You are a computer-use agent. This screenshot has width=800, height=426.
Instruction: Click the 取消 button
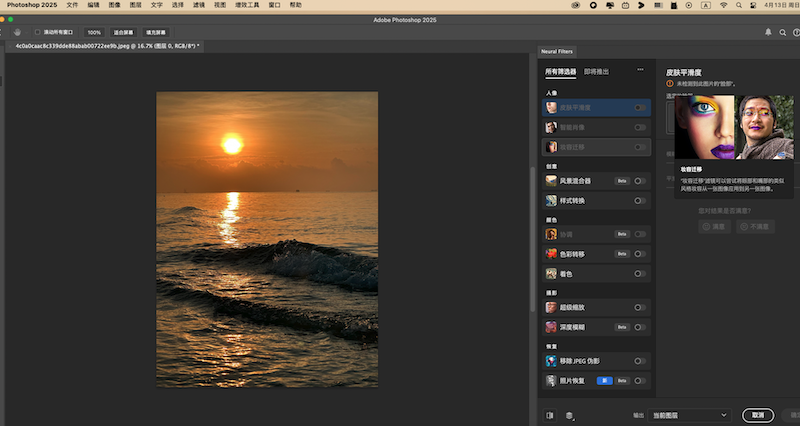[x=758, y=415]
